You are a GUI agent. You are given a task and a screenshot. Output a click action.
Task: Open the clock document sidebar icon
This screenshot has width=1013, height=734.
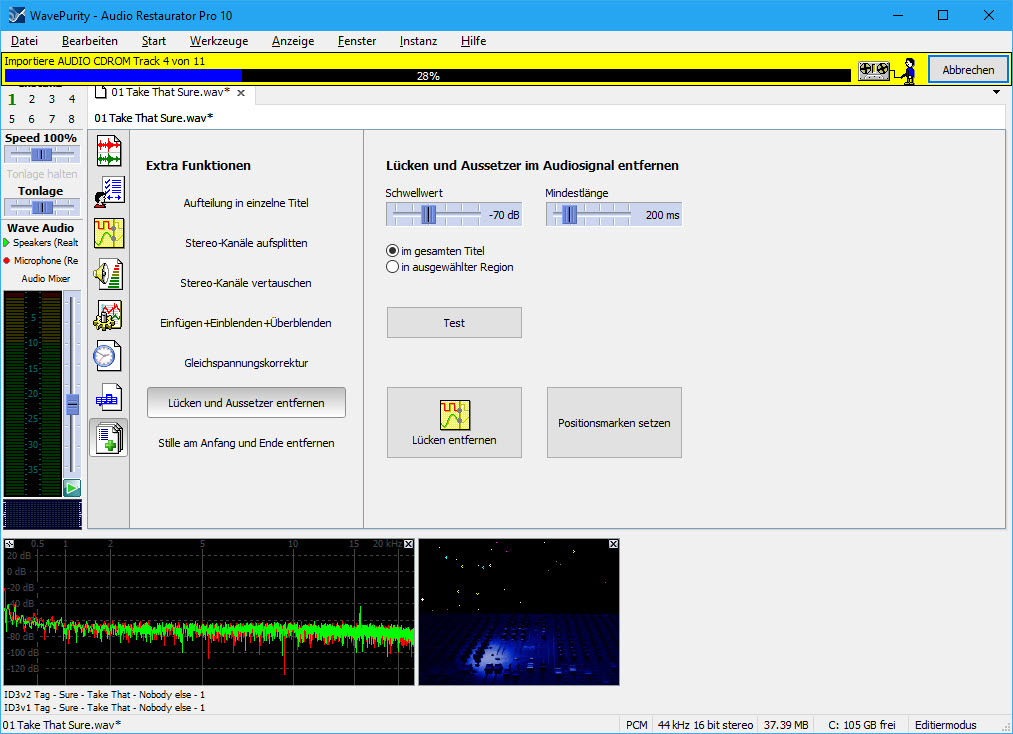(x=107, y=356)
